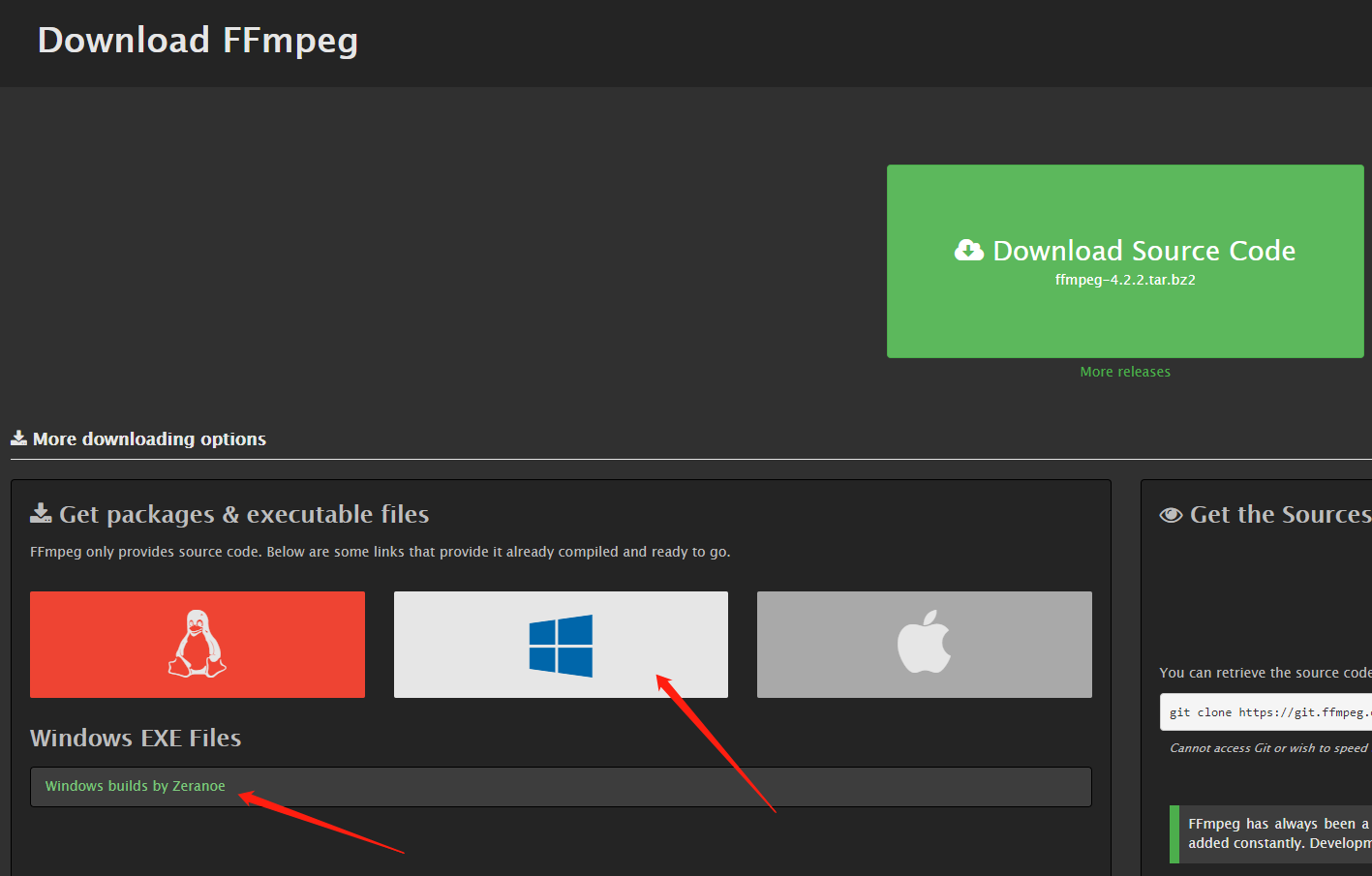Click the ffmpeg-4.2.2.tar.bz2 filename text
Screen dimensions: 1372x876
click(x=1125, y=280)
